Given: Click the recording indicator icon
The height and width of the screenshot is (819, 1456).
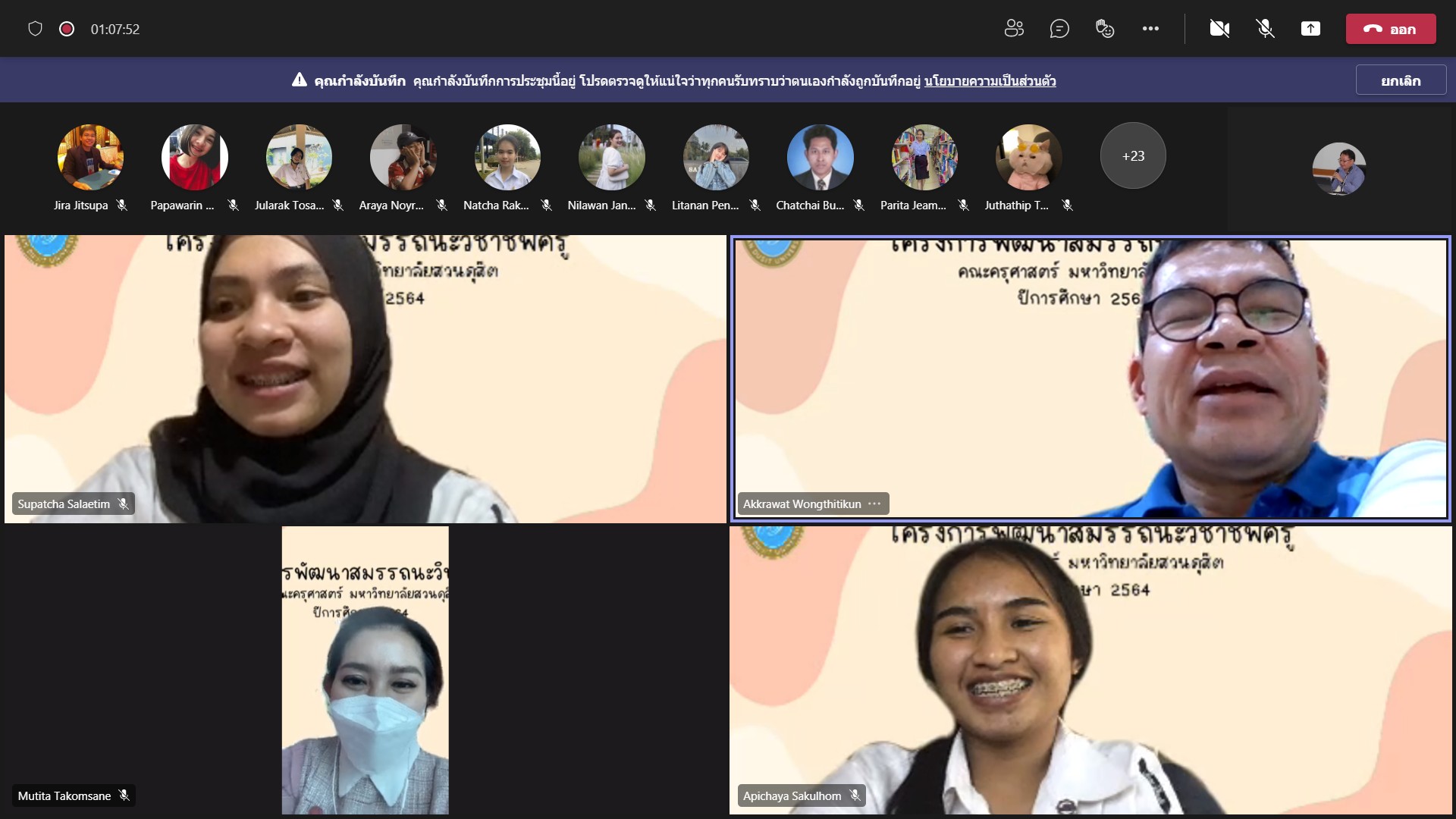Looking at the screenshot, I should (67, 29).
